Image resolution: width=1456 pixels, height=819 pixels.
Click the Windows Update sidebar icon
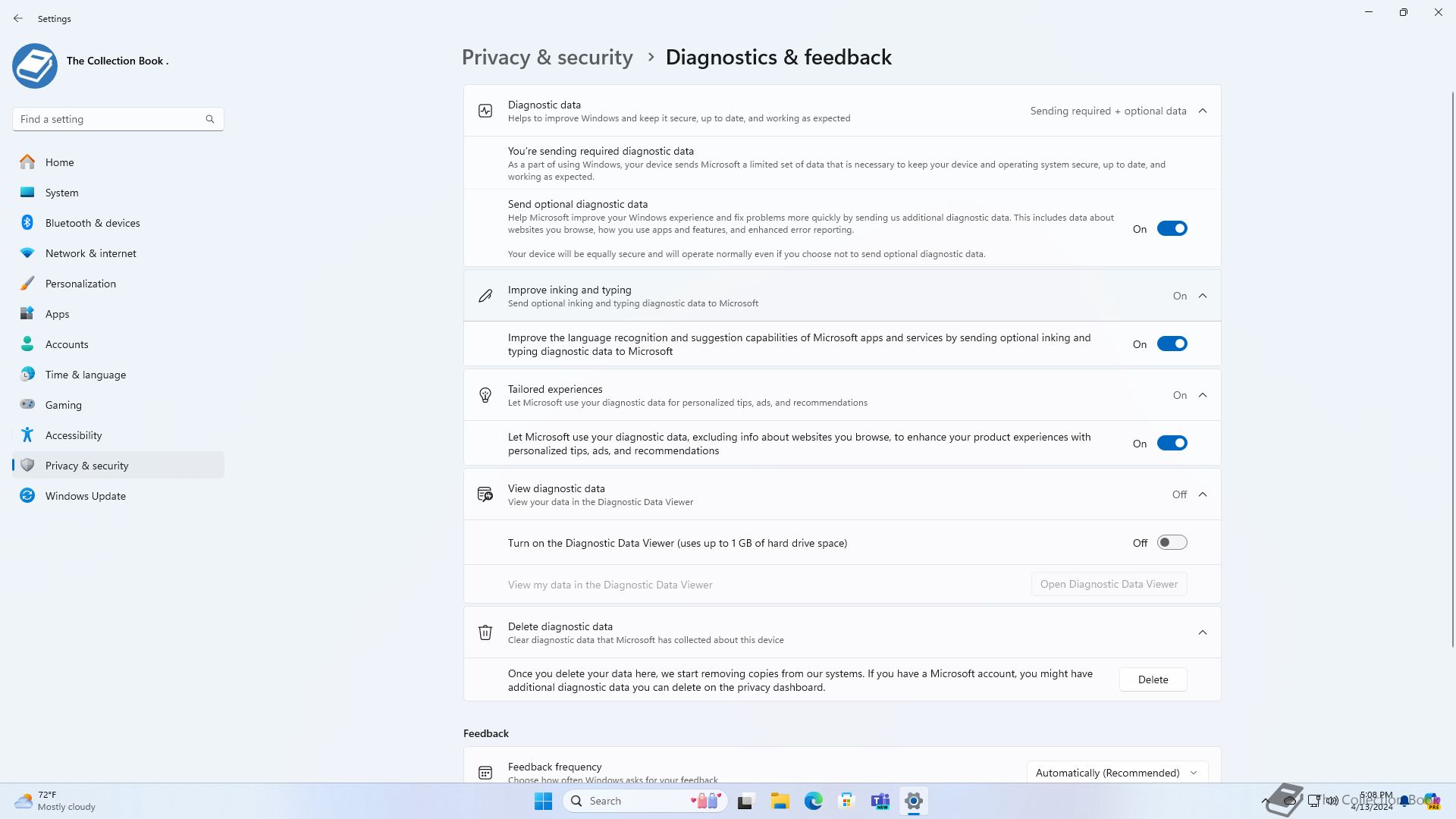pyautogui.click(x=27, y=495)
